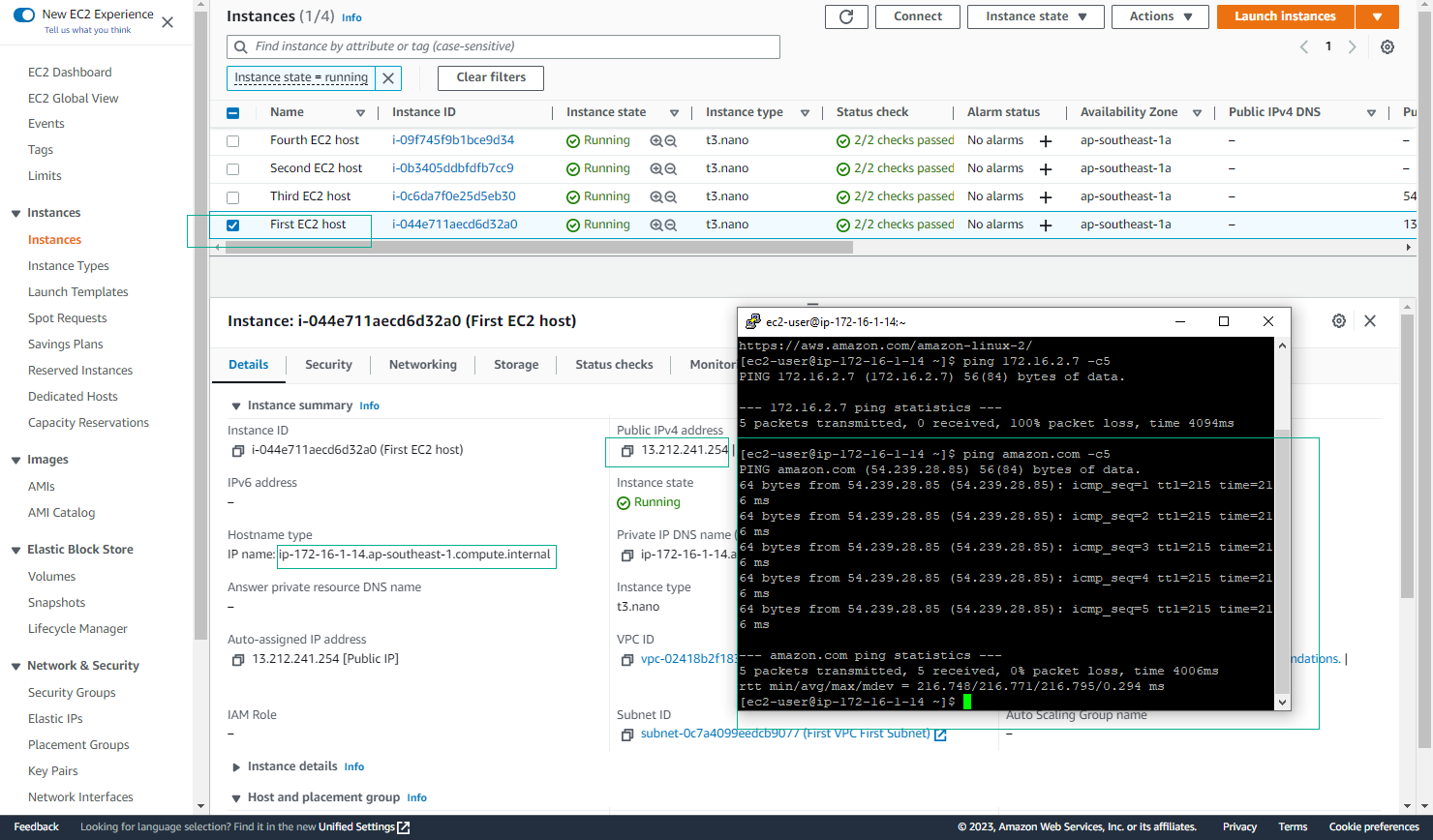
Task: Zoom out icon for Third EC2 host
Action: coord(670,197)
